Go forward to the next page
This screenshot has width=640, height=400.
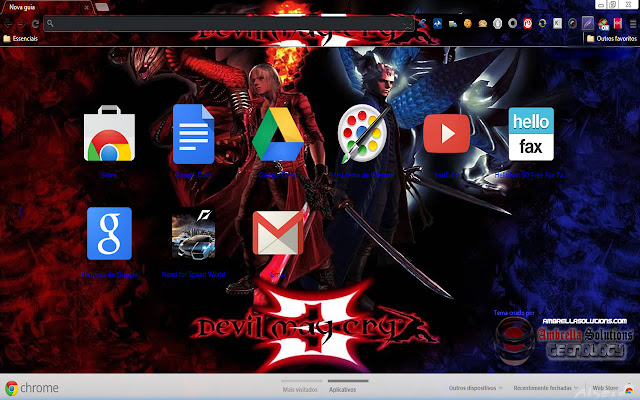pyautogui.click(x=21, y=24)
